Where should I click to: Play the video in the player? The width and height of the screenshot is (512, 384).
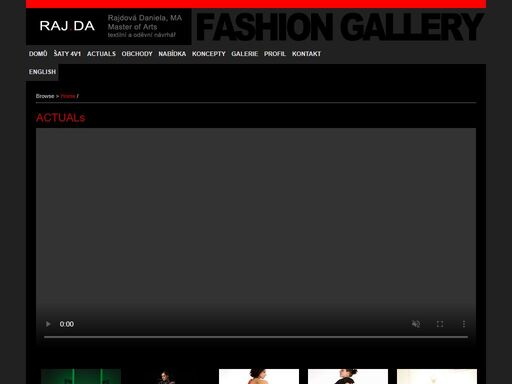[48, 324]
